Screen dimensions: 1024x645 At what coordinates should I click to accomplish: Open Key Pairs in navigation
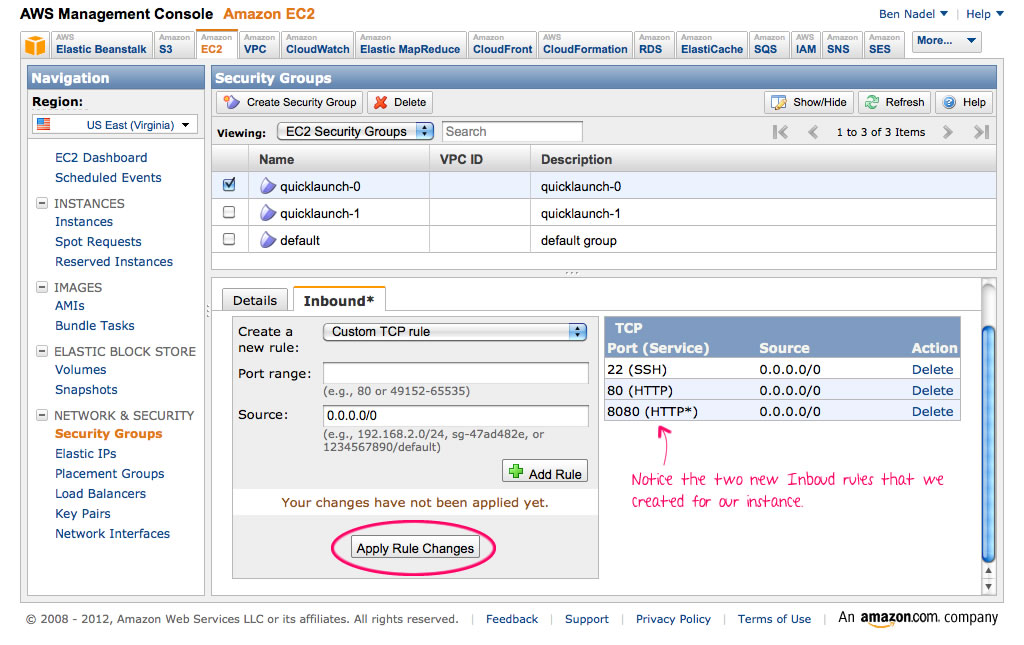click(83, 514)
